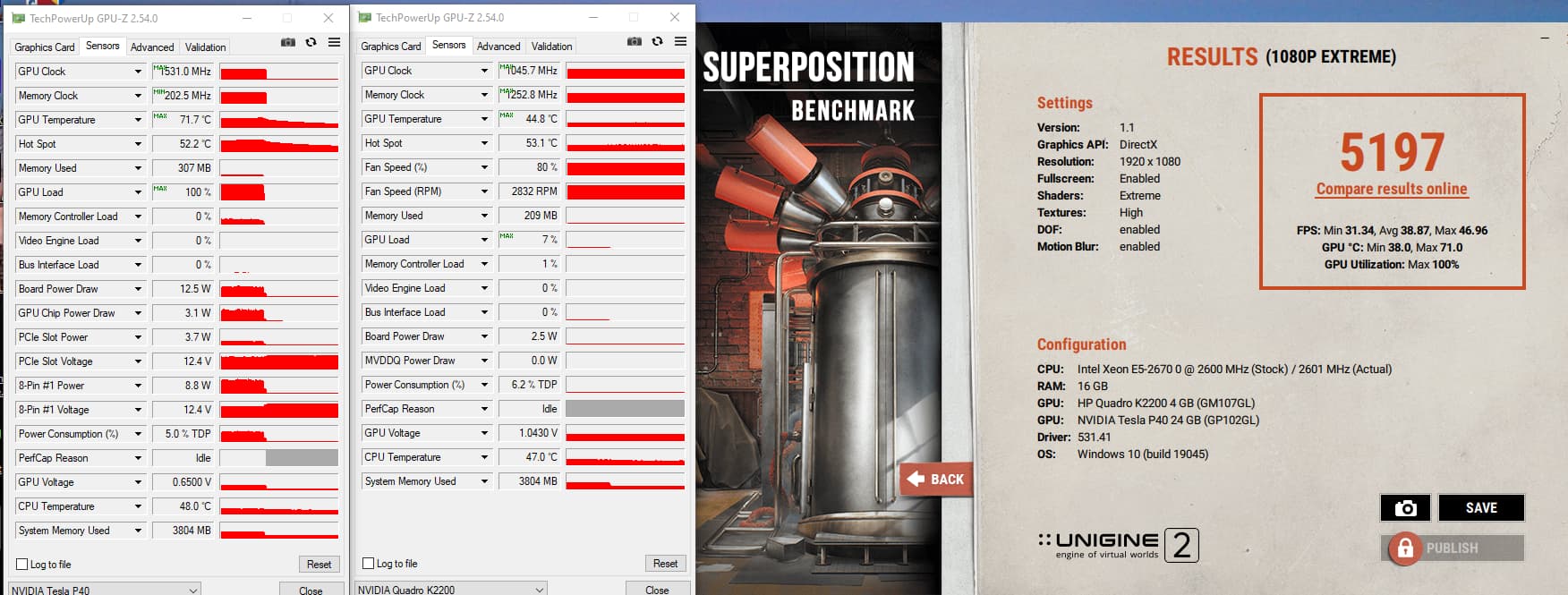This screenshot has height=595, width=1568.
Task: Click the screenshot camera icon in Tesla P40 window
Action: 288,43
